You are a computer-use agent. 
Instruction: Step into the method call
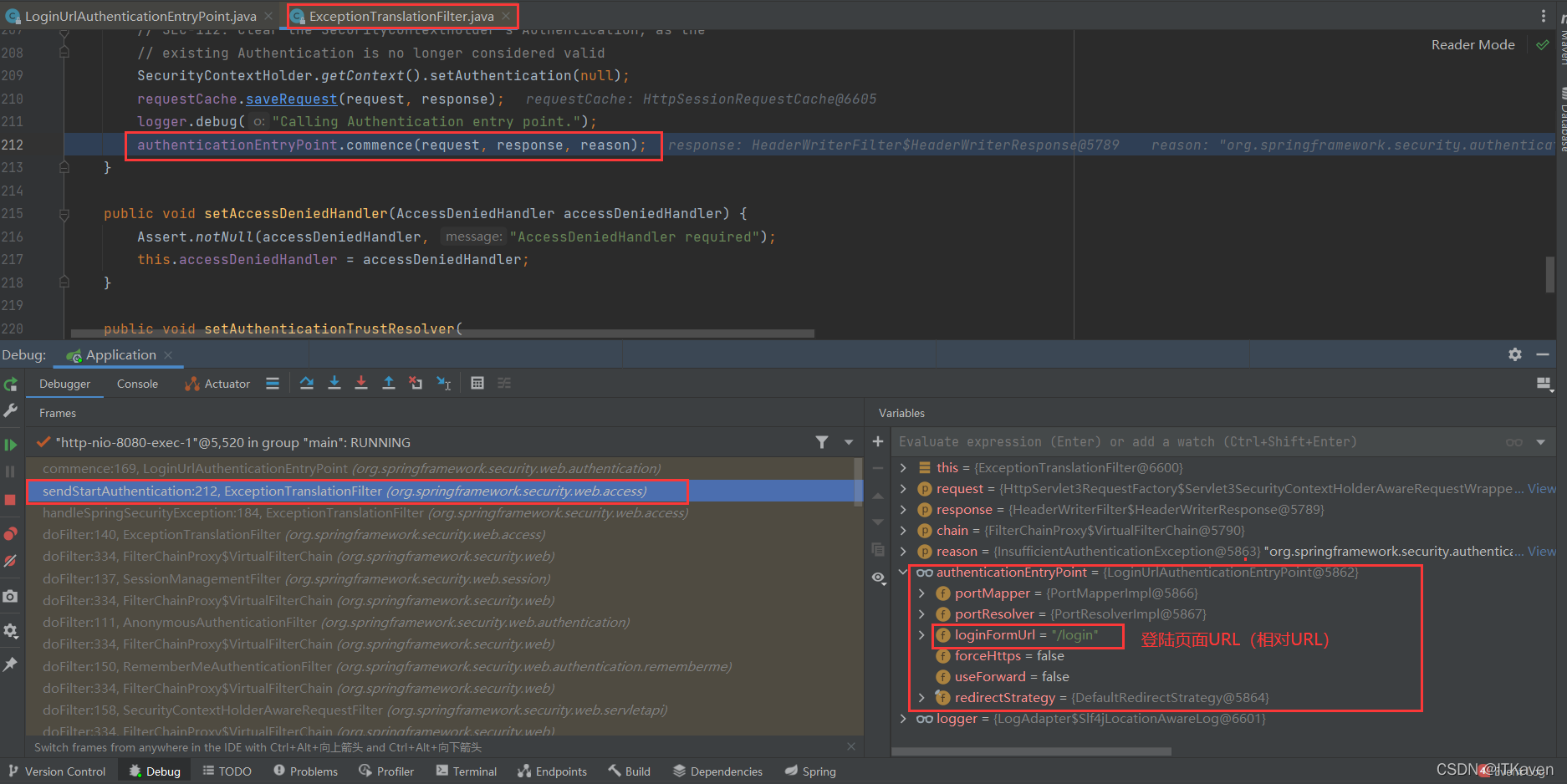pos(334,383)
